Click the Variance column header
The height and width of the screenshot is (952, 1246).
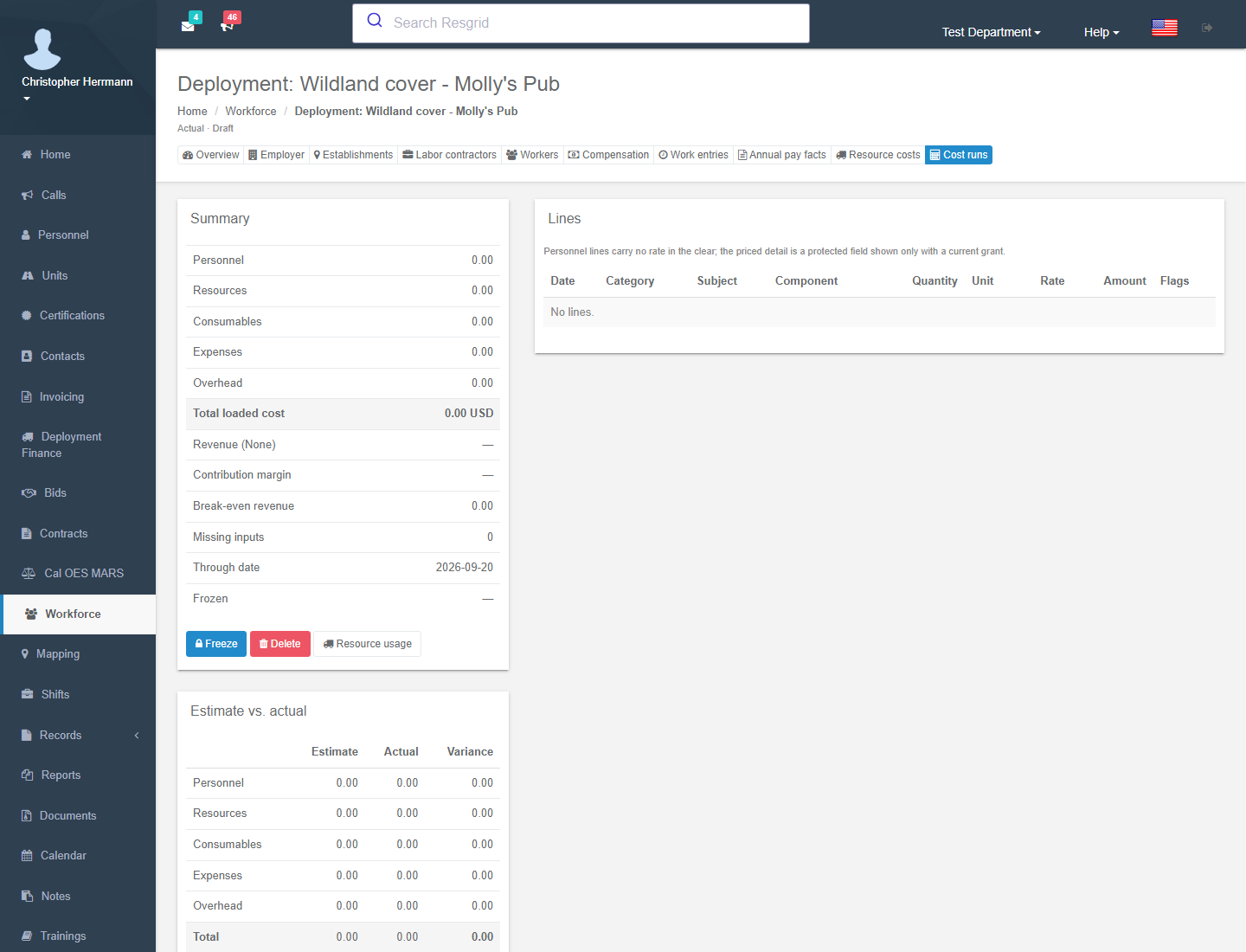(470, 752)
